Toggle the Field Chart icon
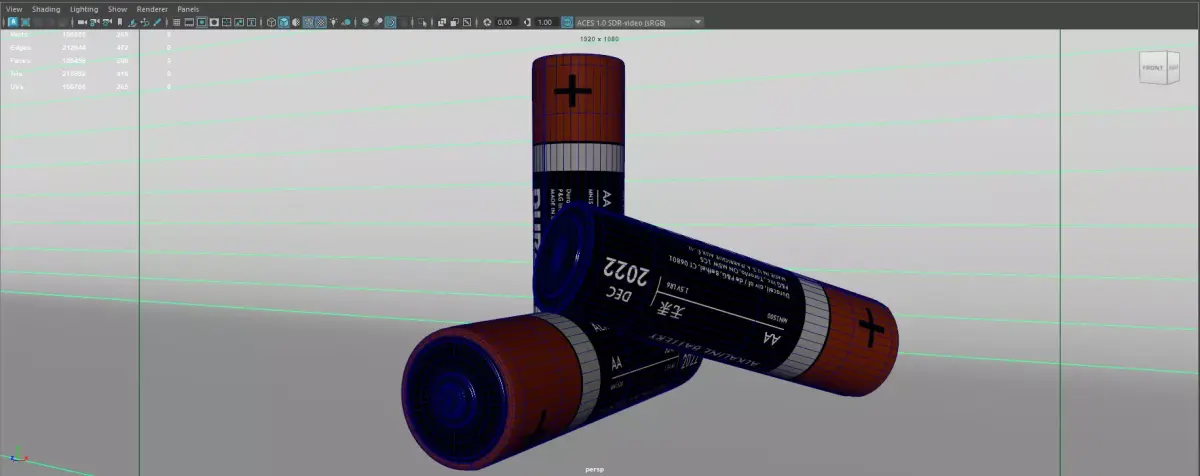The image size is (1200, 476). (x=226, y=22)
